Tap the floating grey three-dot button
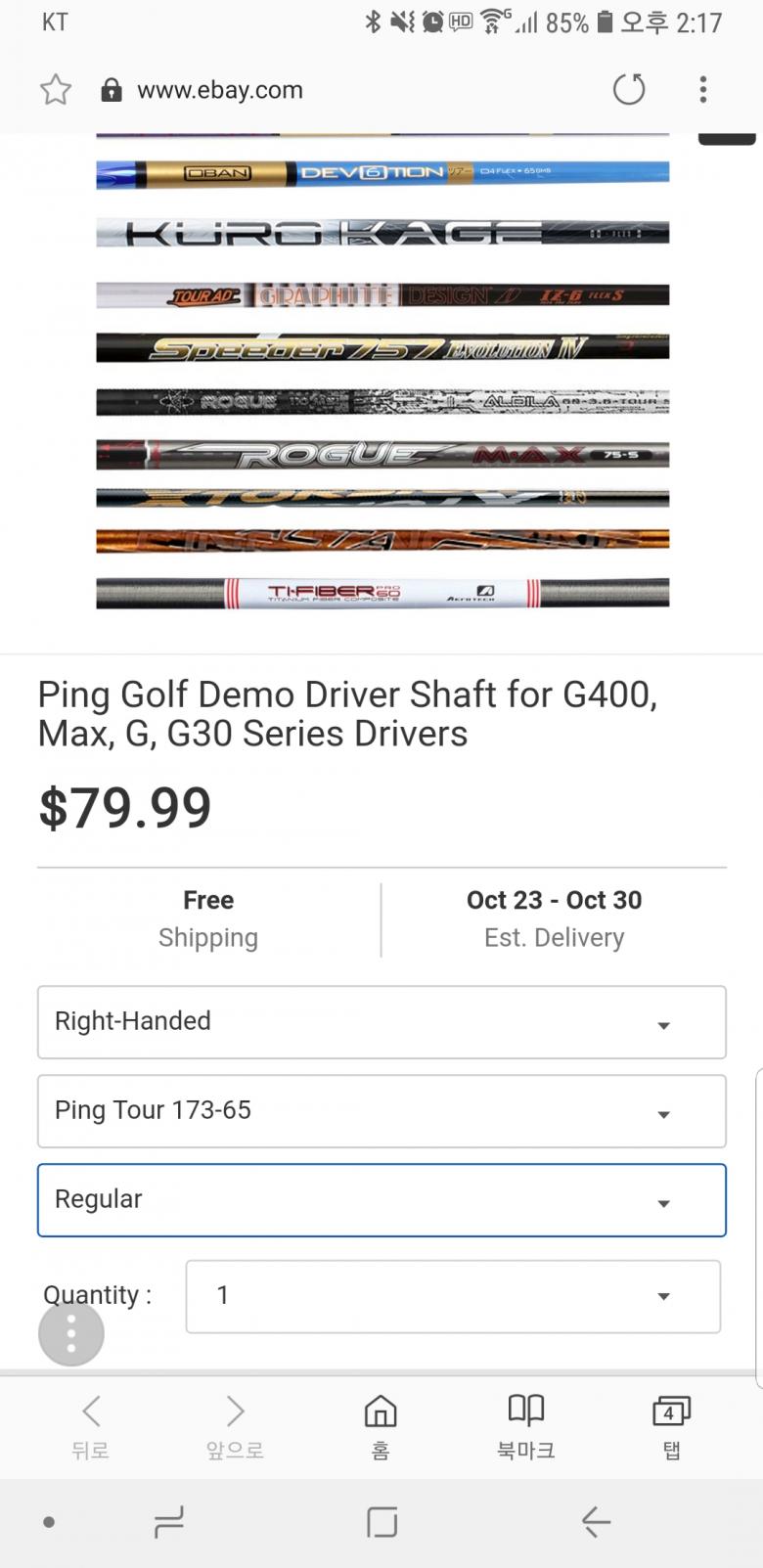763x1568 pixels. click(x=71, y=1333)
